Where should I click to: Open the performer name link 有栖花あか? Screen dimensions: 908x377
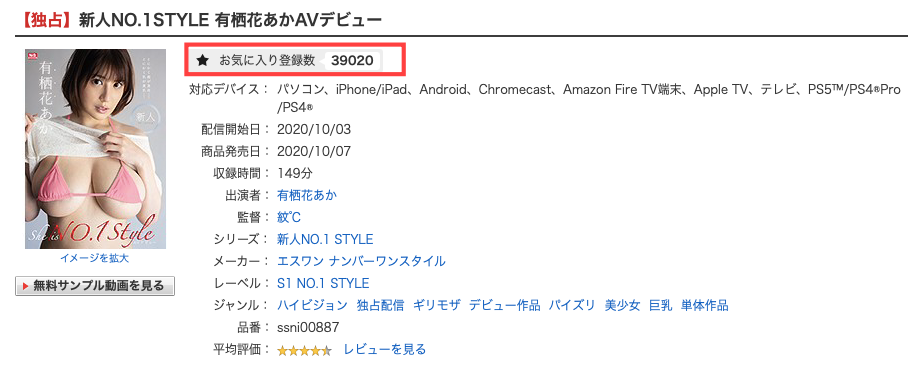[307, 195]
